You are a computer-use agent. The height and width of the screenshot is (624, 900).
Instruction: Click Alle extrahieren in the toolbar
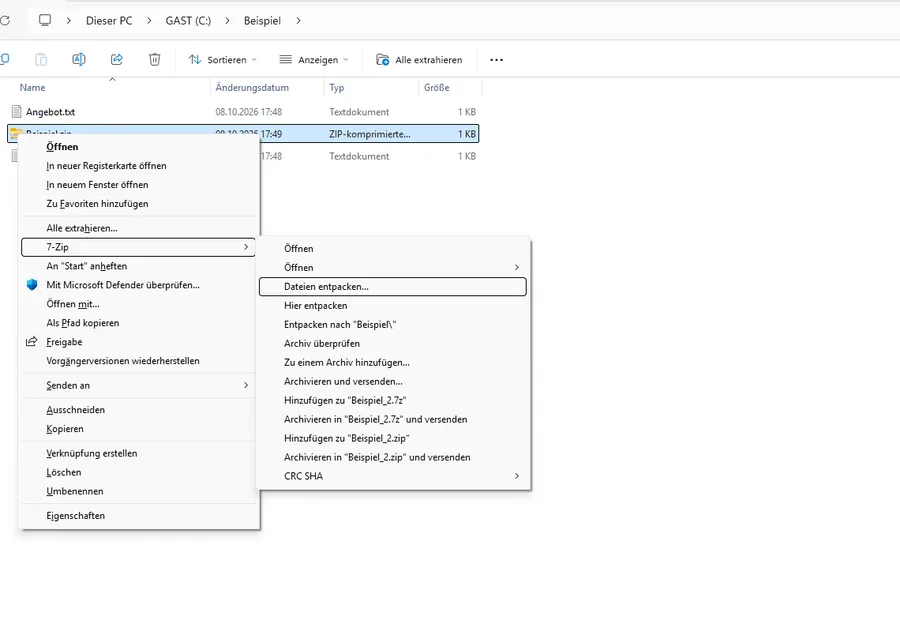pos(419,60)
